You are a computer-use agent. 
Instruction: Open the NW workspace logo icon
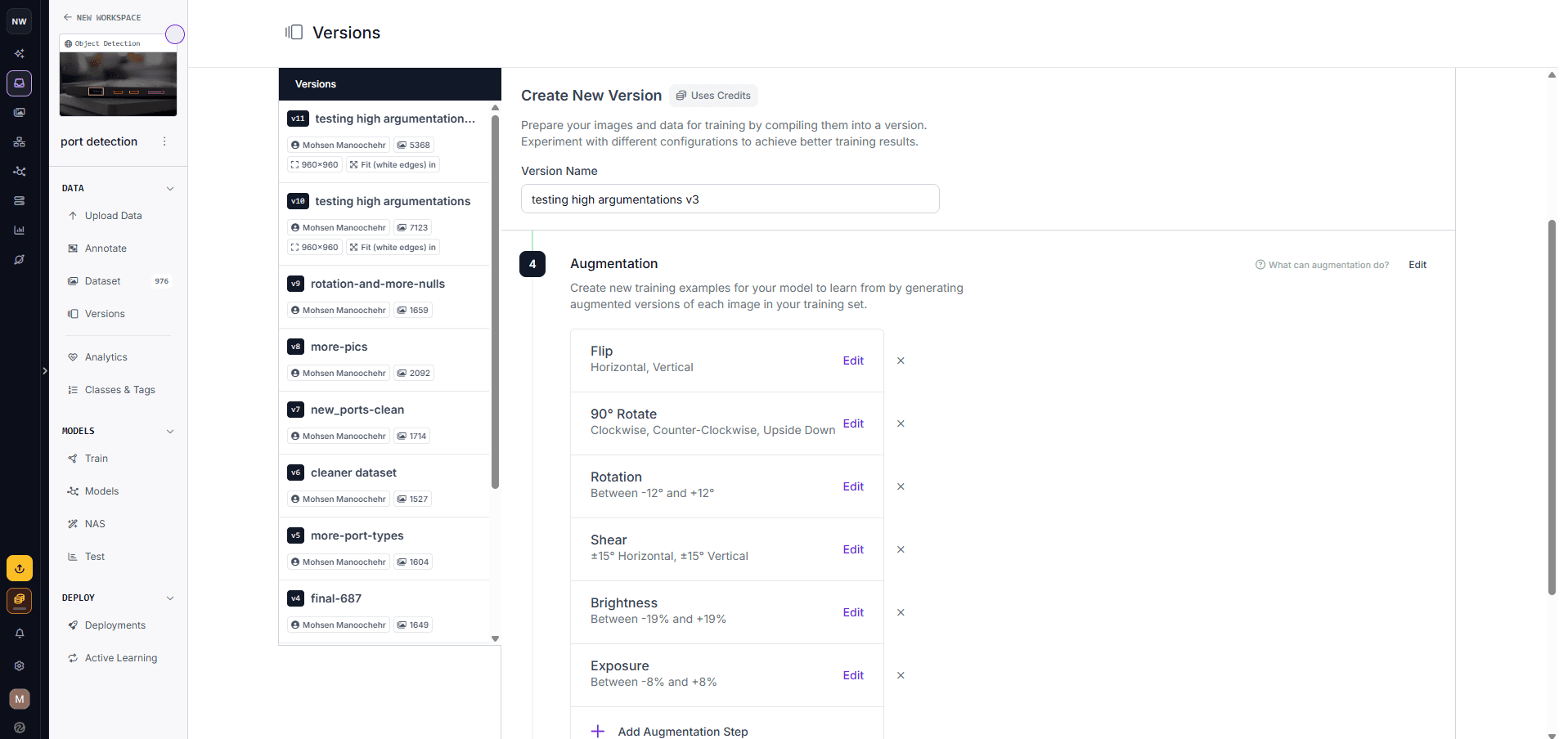tap(19, 21)
